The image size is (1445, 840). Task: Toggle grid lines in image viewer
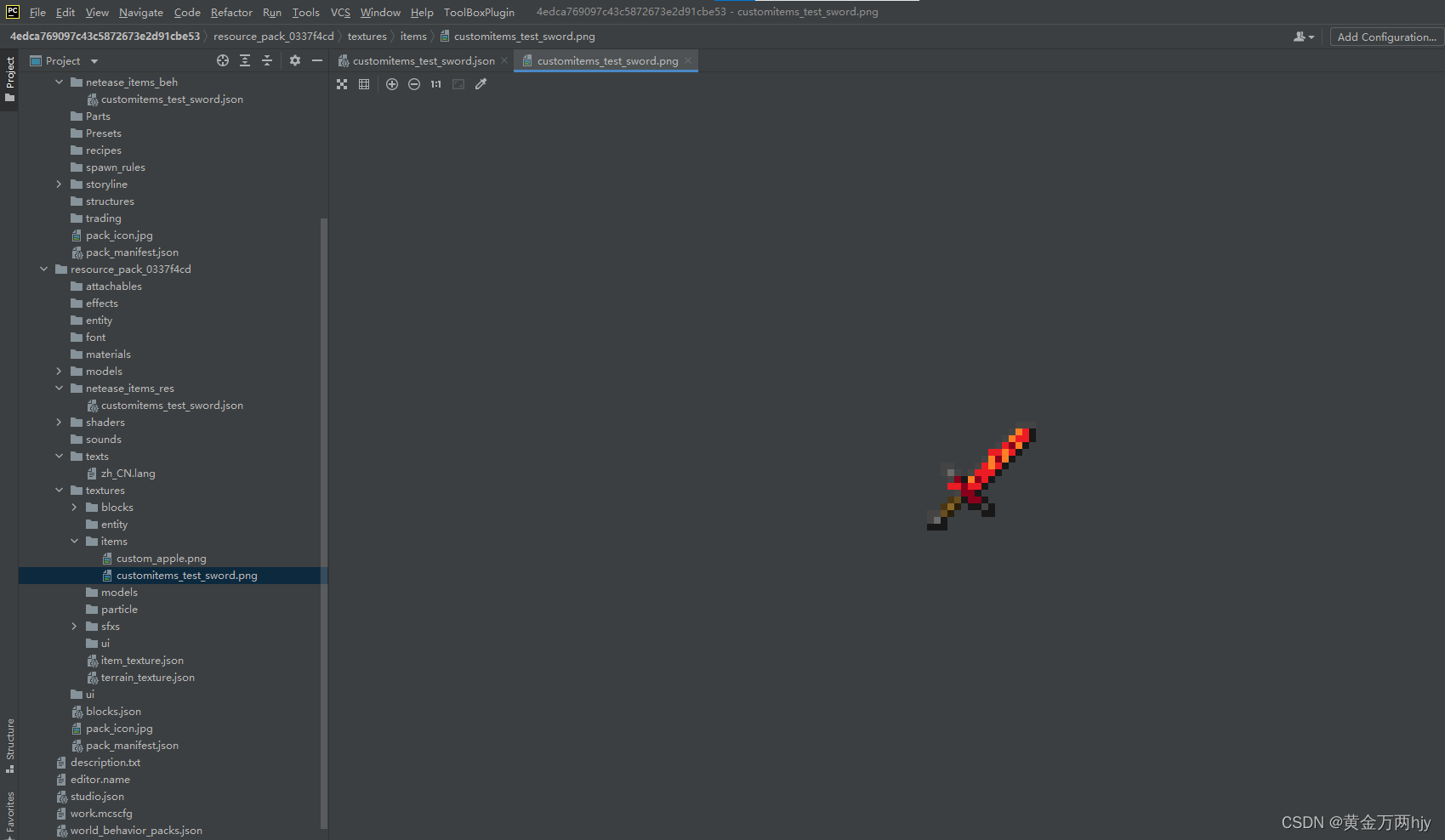[364, 84]
